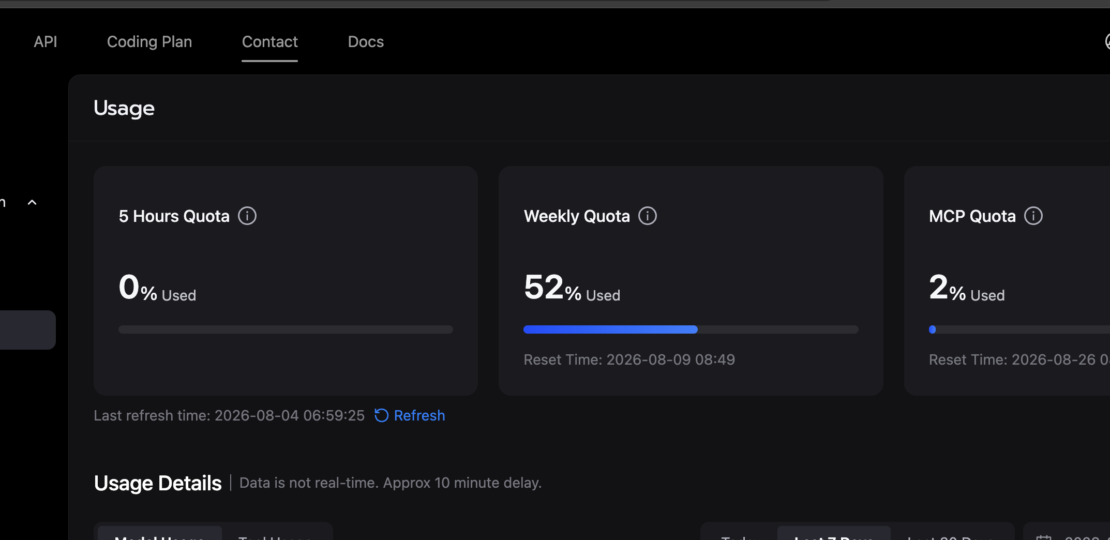Click the Usage heading
Viewport: 1110px width, 540px height.
[124, 108]
